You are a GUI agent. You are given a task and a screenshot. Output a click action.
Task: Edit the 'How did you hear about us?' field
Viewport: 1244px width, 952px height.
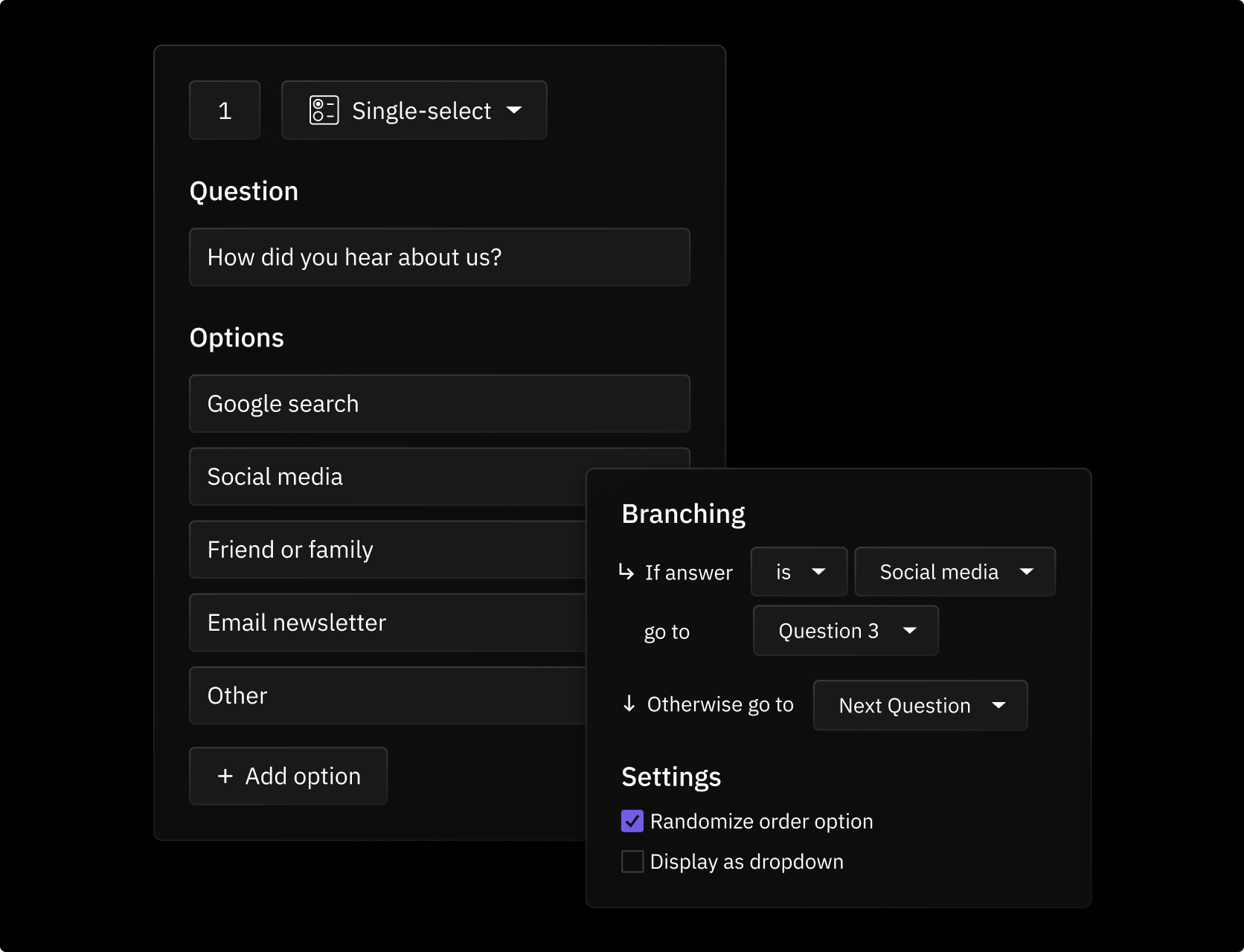pyautogui.click(x=440, y=257)
